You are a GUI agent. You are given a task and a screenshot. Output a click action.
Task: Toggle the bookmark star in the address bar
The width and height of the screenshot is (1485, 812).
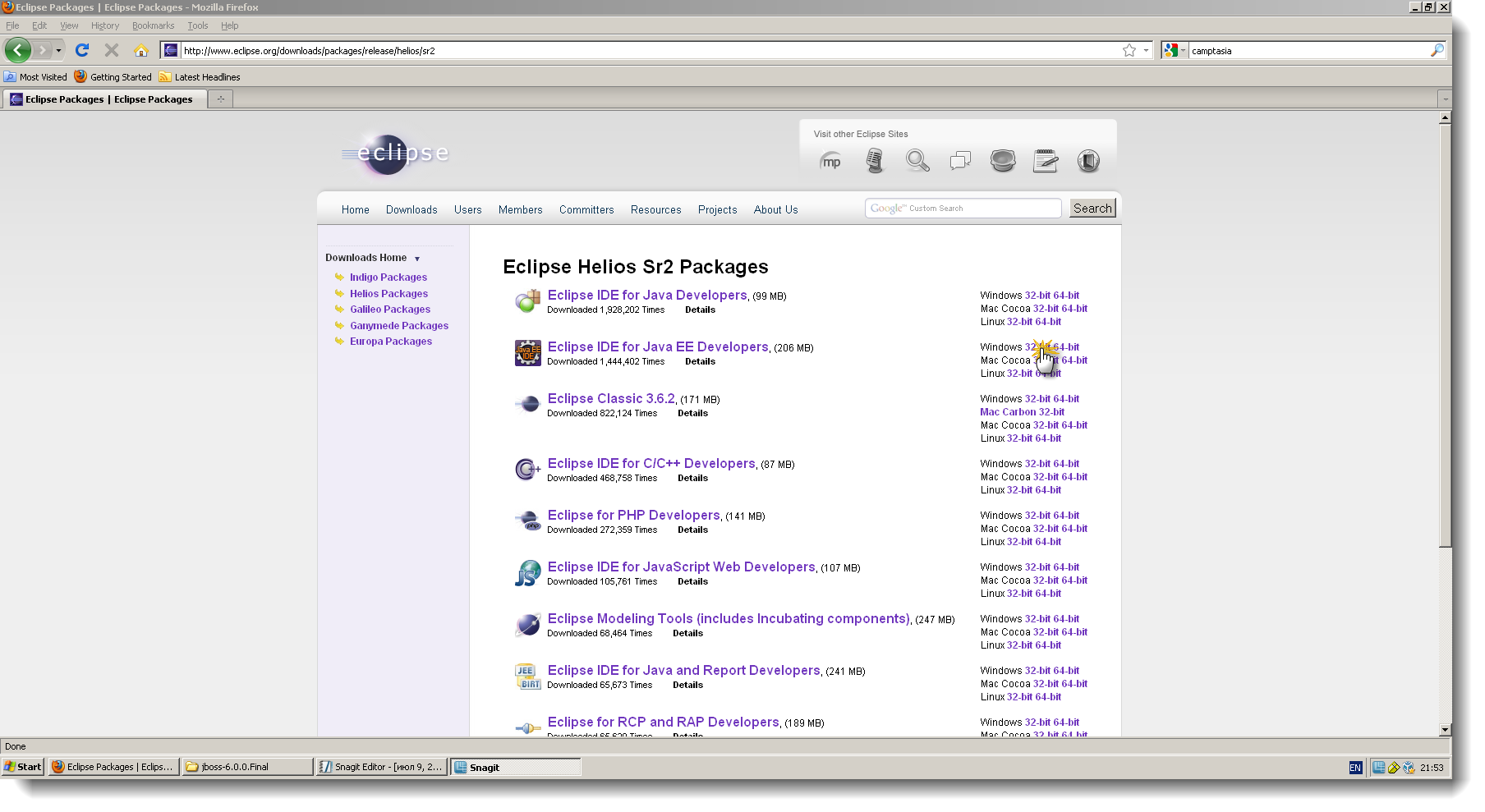tap(1129, 50)
